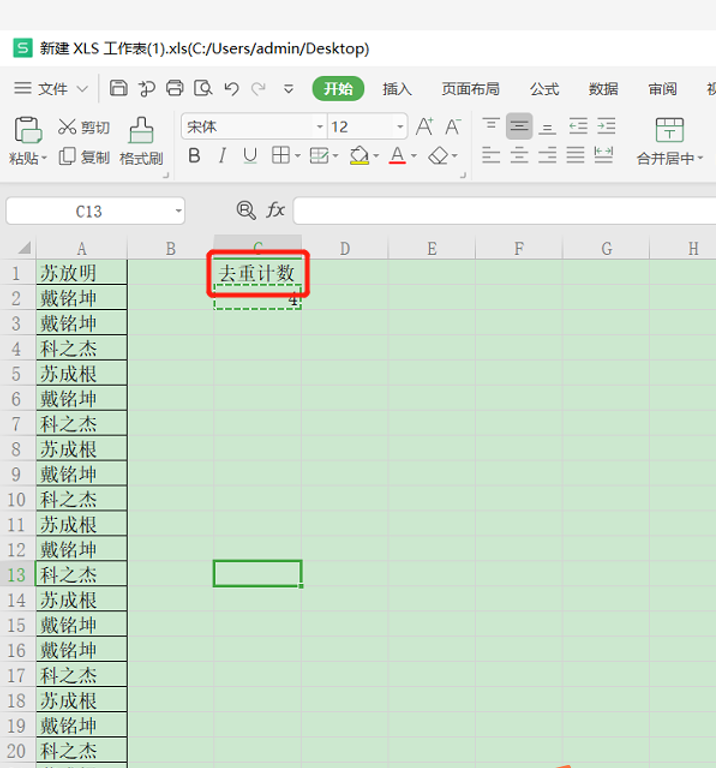Click the Undo arrow

point(231,89)
